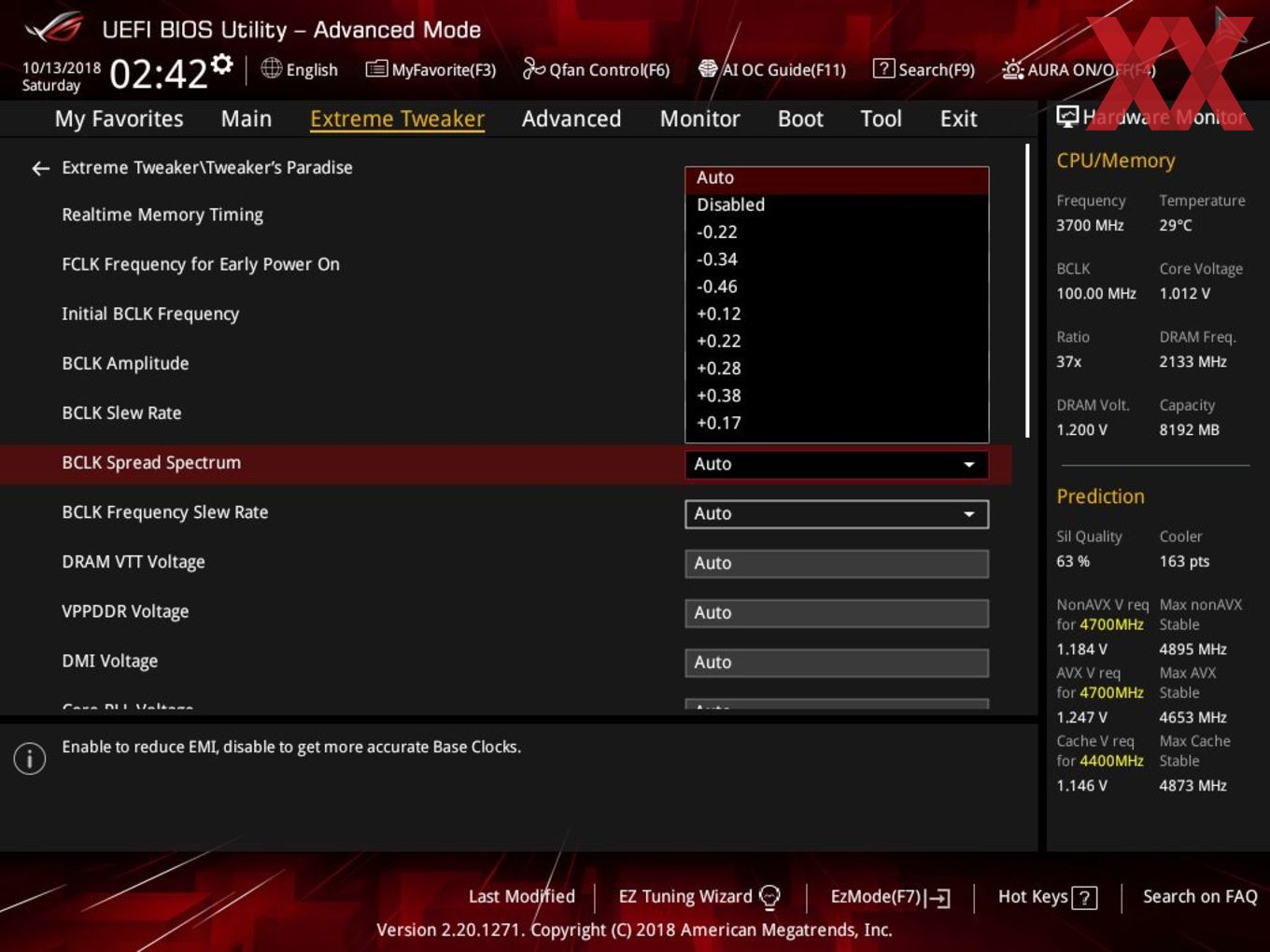This screenshot has width=1270, height=952.
Task: Select BCLK Spread Spectrum label
Action: coord(151,463)
